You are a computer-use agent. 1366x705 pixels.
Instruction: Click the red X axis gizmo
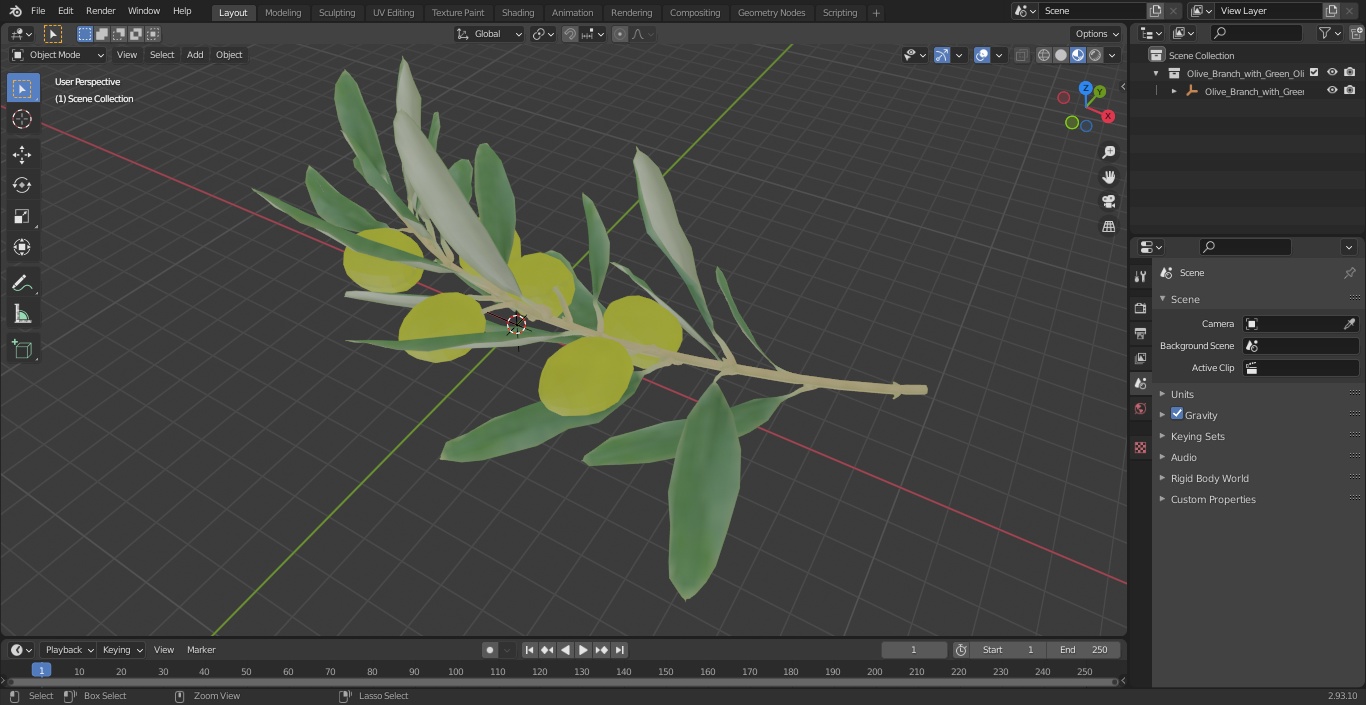point(1108,116)
